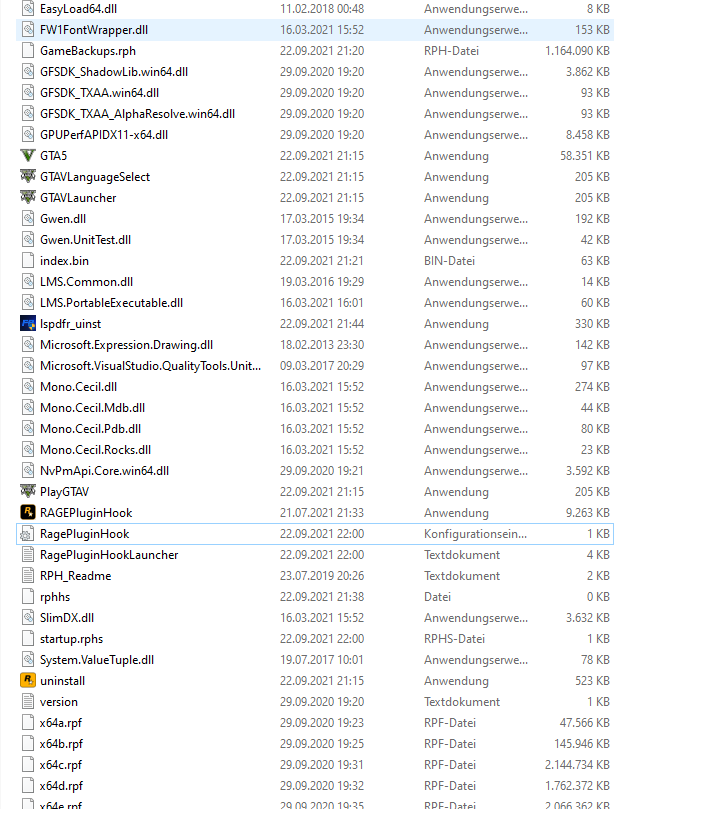
Task: Click the index.bin file icon
Action: click(x=28, y=260)
